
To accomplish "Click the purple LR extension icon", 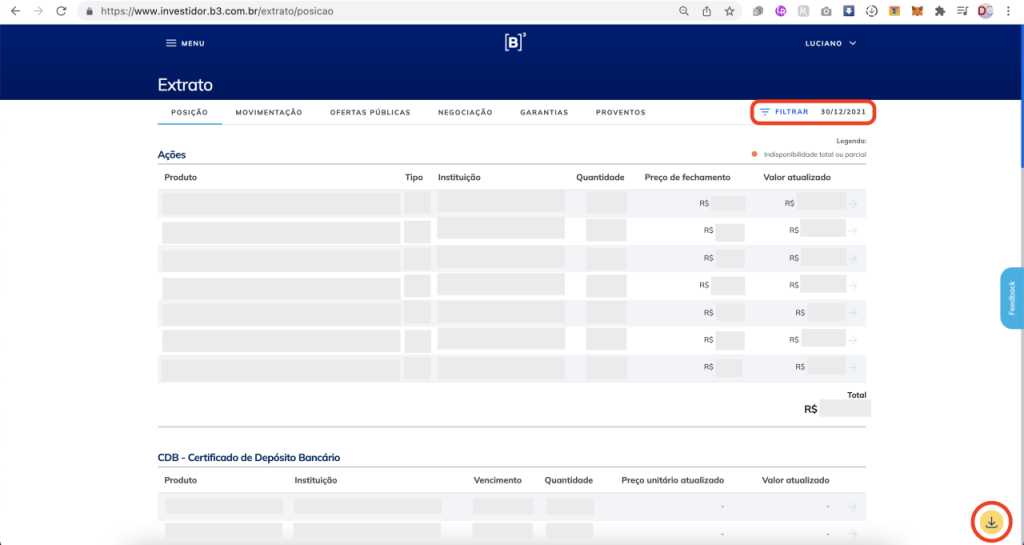I will (781, 11).
